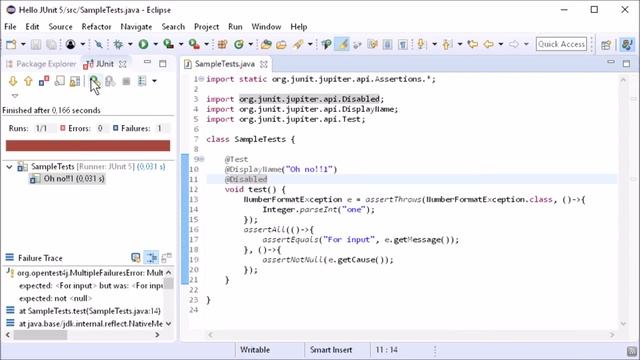This screenshot has height=360, width=640.
Task: Open the Navigate menu
Action: 136,27
